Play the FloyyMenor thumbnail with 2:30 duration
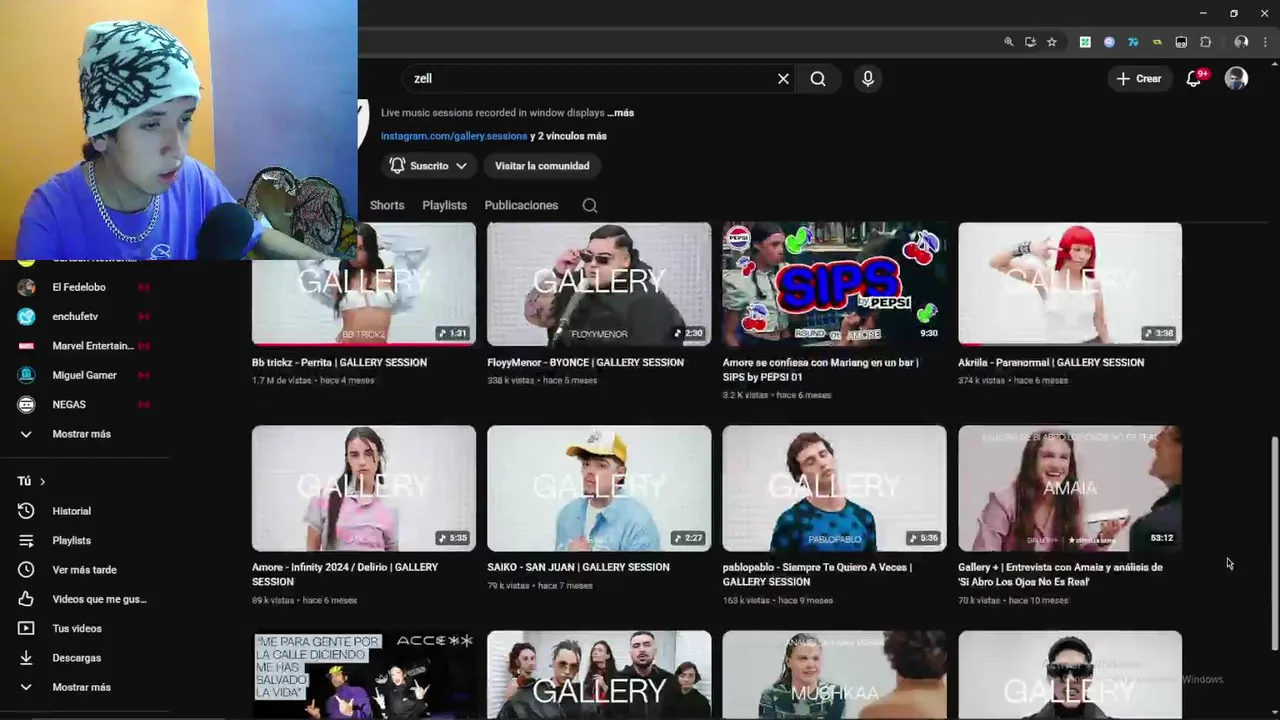The width and height of the screenshot is (1280, 720). [599, 284]
